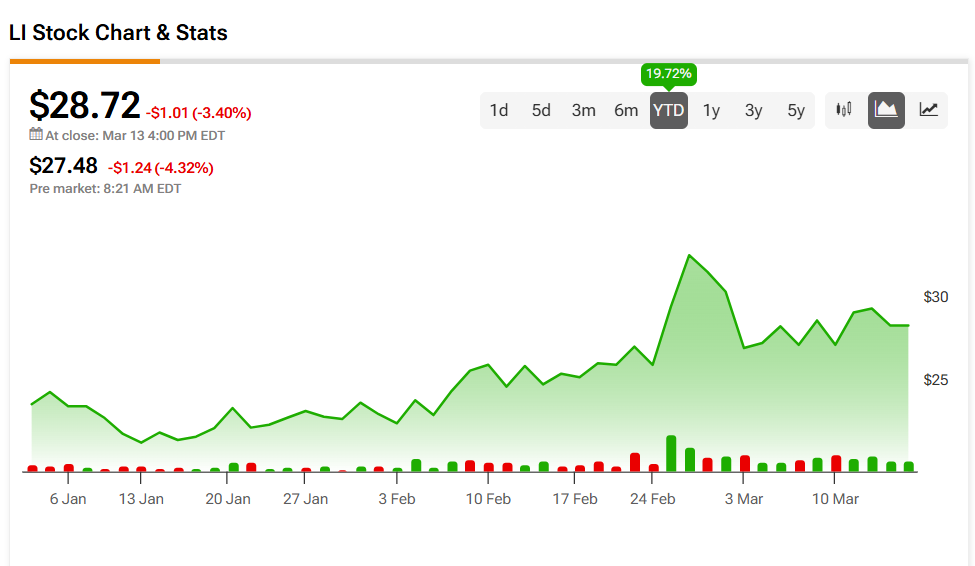Switch chart to 1y range
Screen dimensions: 975x566
pos(711,110)
